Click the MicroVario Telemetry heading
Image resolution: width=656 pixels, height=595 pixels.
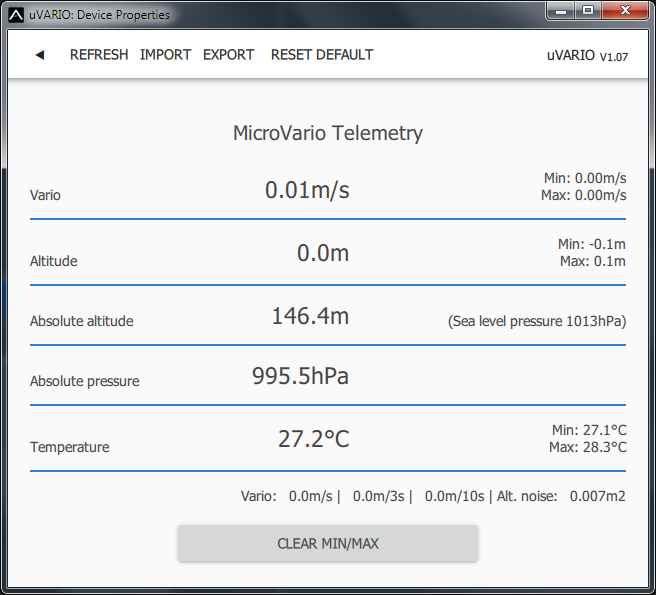(328, 133)
